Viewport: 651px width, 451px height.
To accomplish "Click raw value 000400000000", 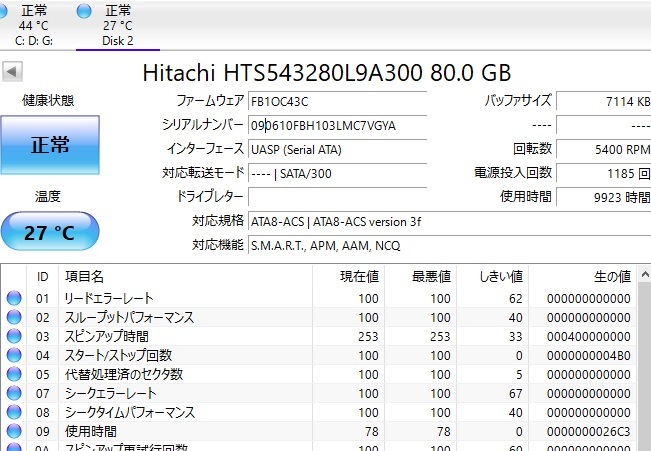I will tap(588, 337).
